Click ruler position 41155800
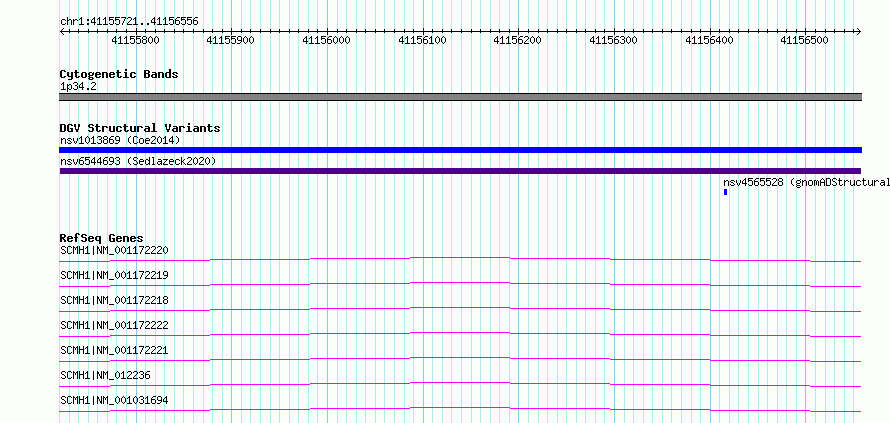This screenshot has width=890, height=423. tap(136, 40)
